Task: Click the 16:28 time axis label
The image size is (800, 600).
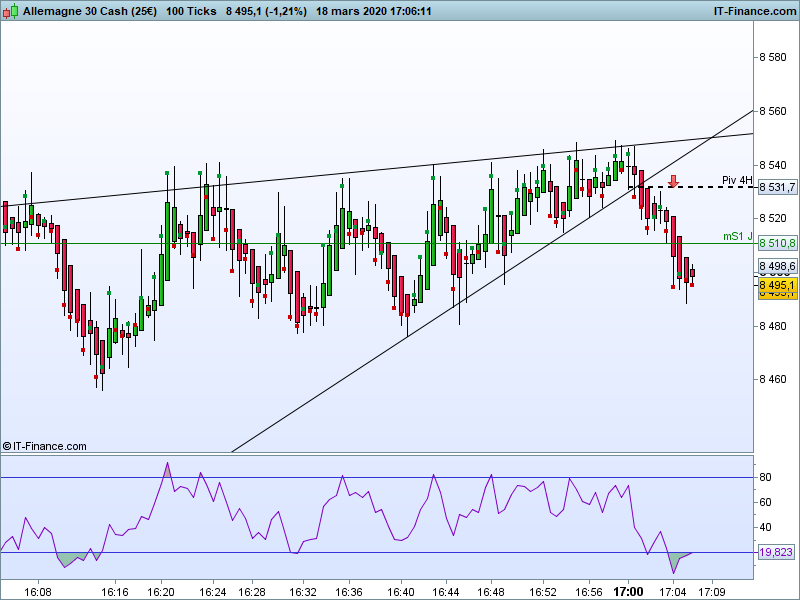Action: 252,592
